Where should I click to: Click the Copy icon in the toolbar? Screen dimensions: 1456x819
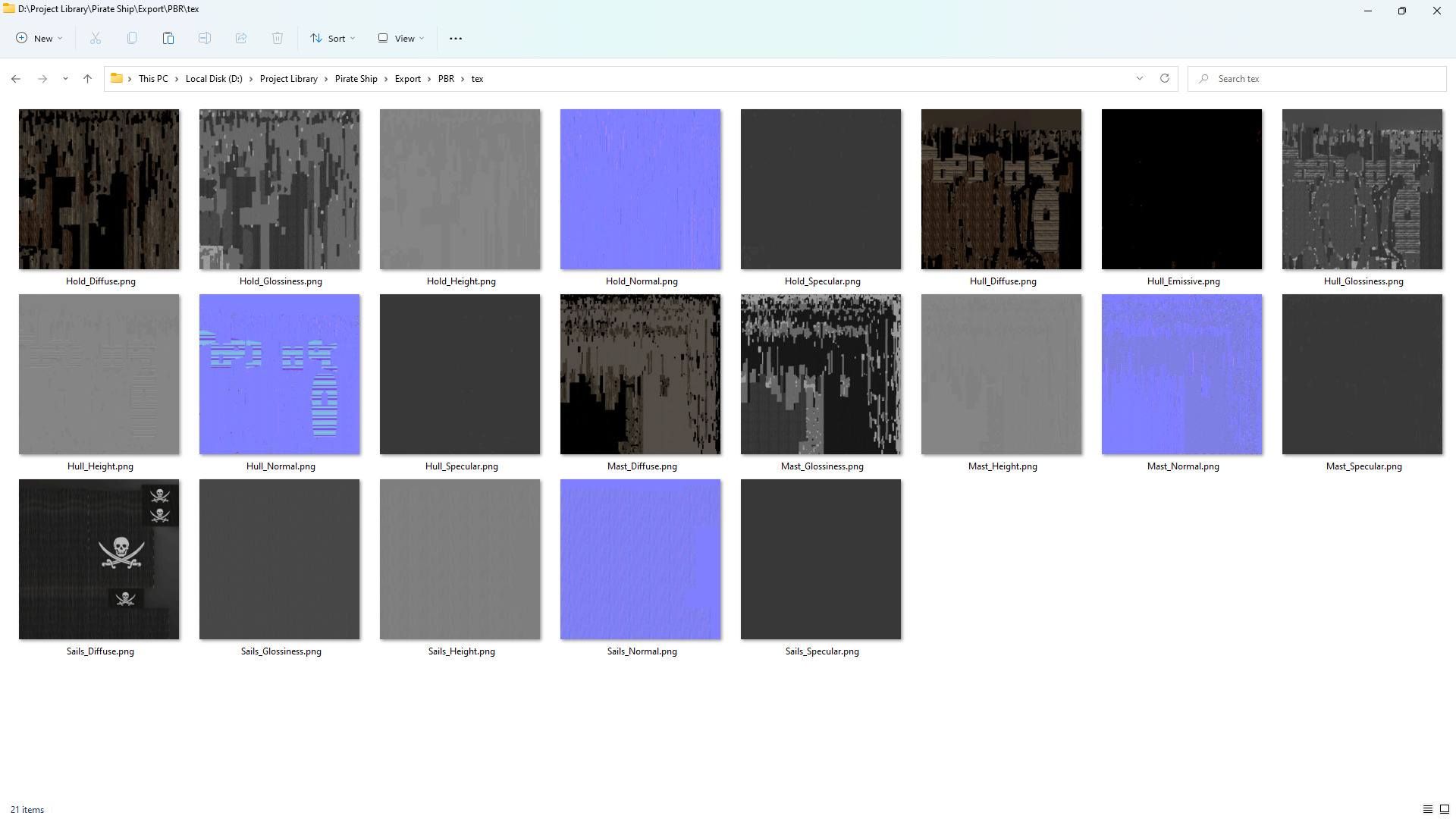(x=132, y=39)
